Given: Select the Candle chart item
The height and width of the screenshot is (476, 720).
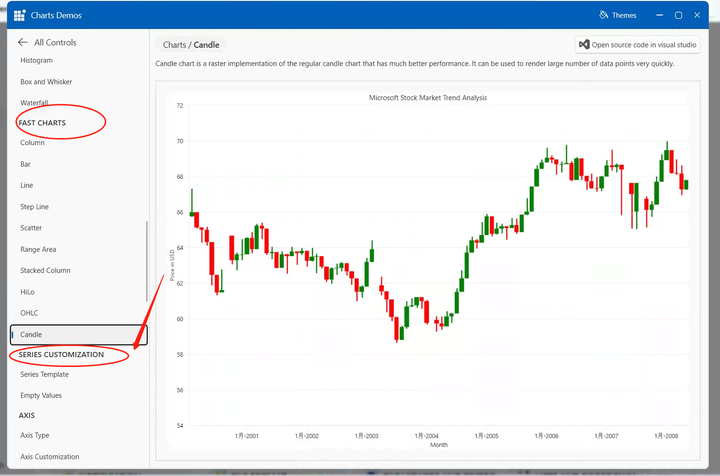Looking at the screenshot, I should tap(79, 335).
